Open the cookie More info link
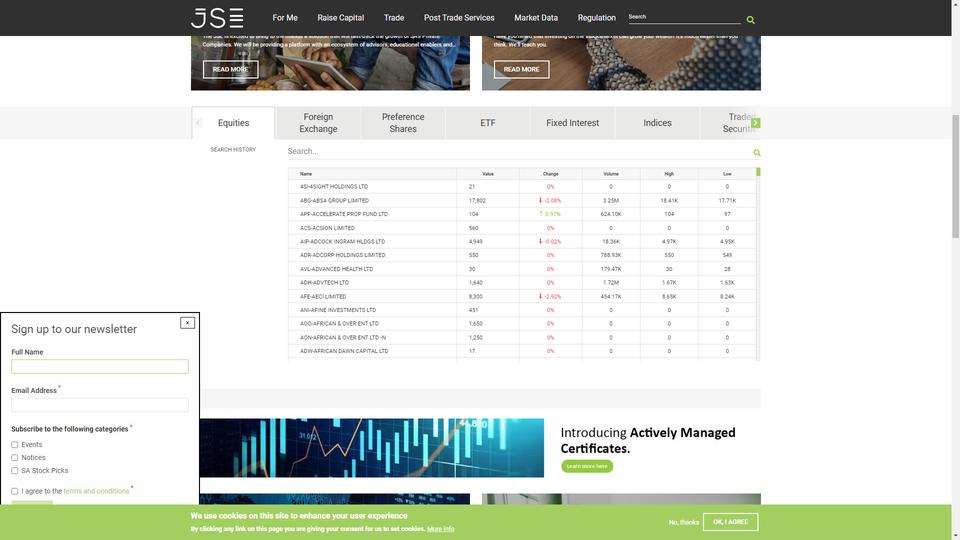Image resolution: width=960 pixels, height=540 pixels. click(441, 529)
